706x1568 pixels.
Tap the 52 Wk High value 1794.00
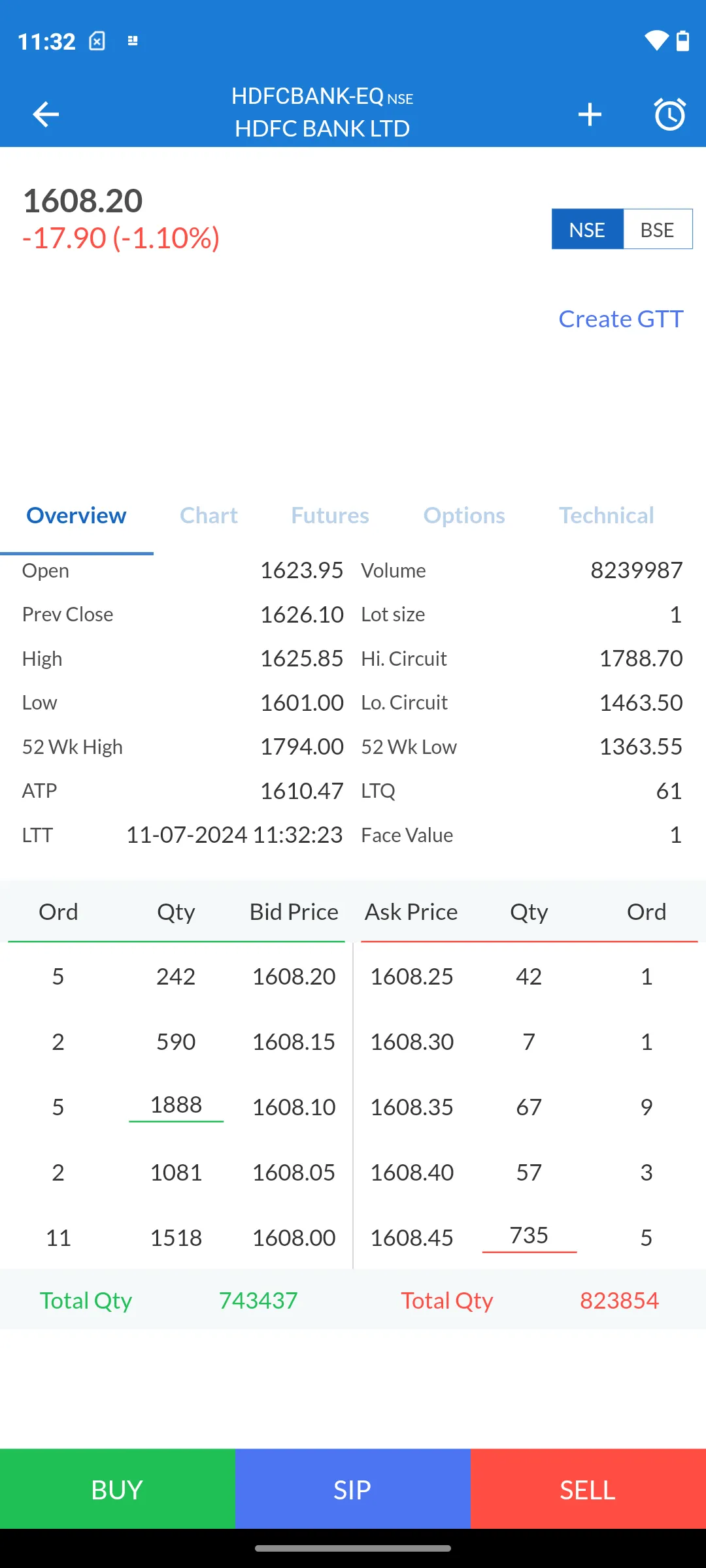pyautogui.click(x=302, y=747)
